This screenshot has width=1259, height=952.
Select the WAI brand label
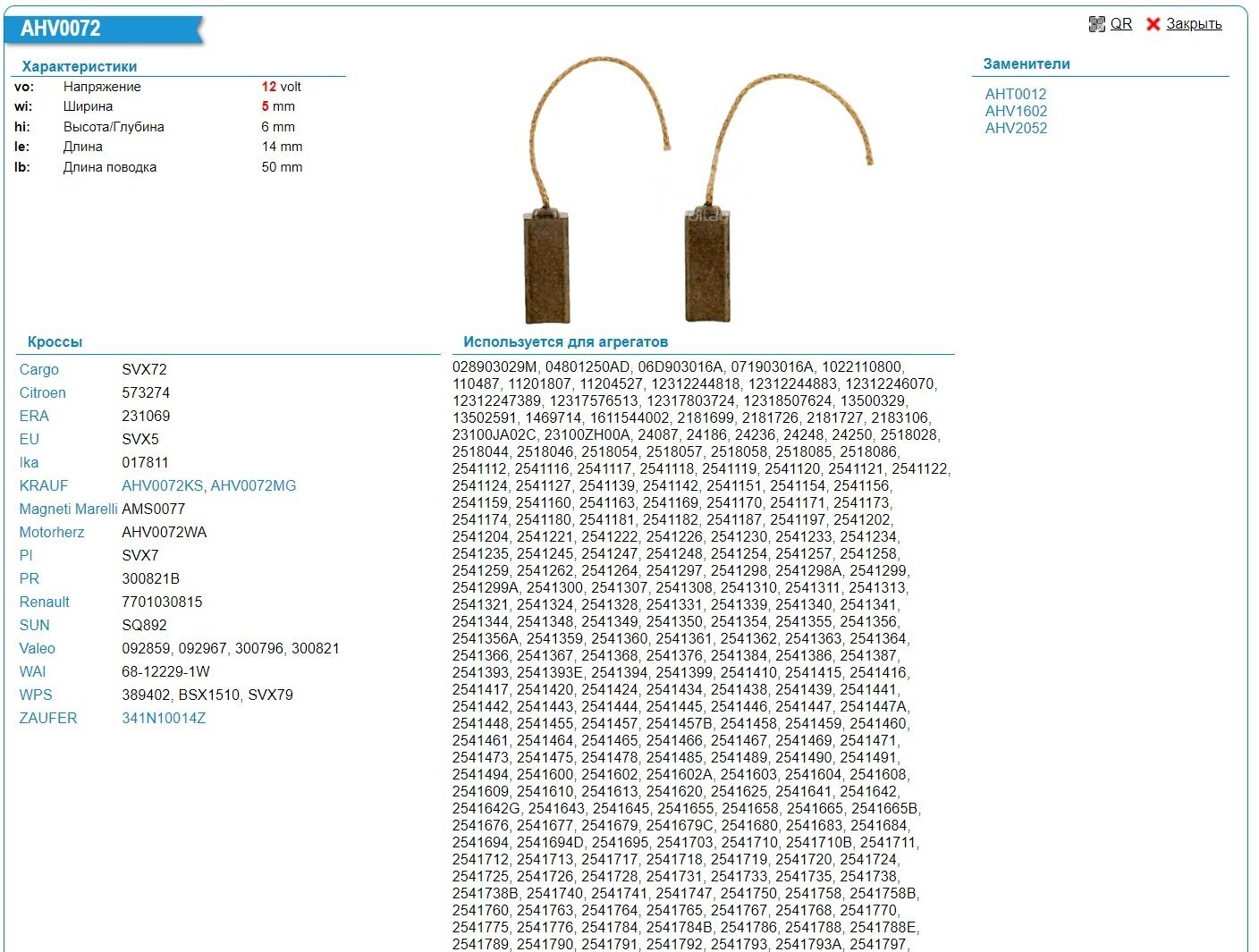[x=32, y=671]
